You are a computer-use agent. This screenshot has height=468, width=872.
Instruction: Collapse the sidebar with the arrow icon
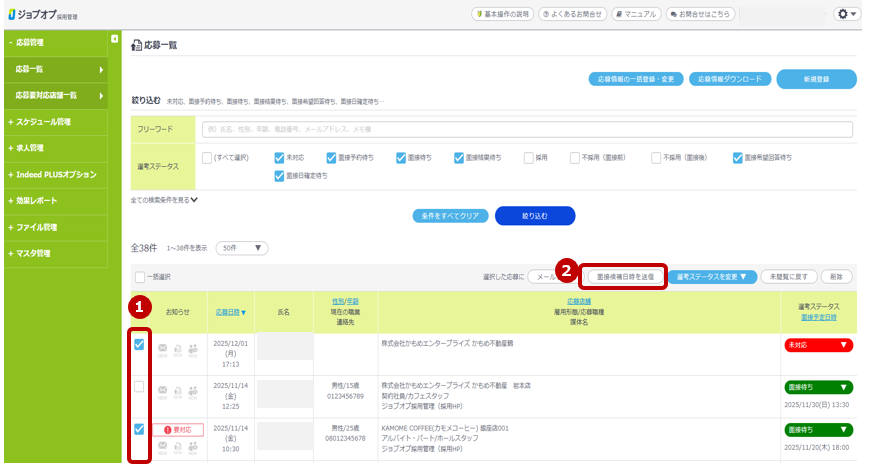pyautogui.click(x=114, y=39)
